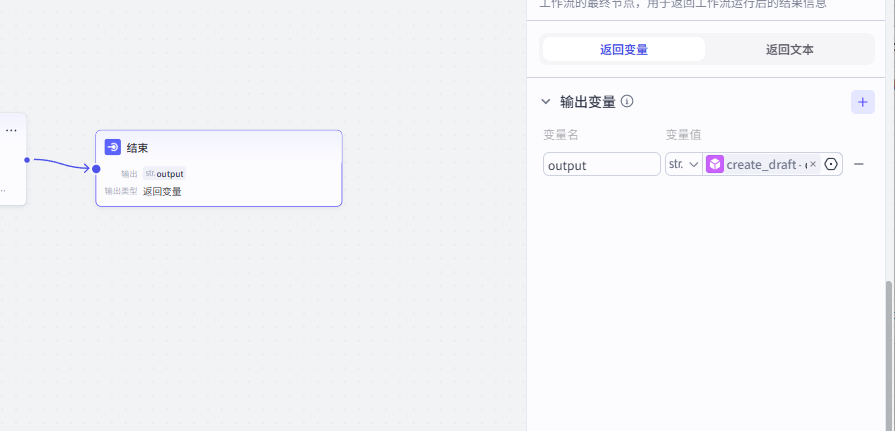Click the info icon beside 输出变量

tap(627, 101)
